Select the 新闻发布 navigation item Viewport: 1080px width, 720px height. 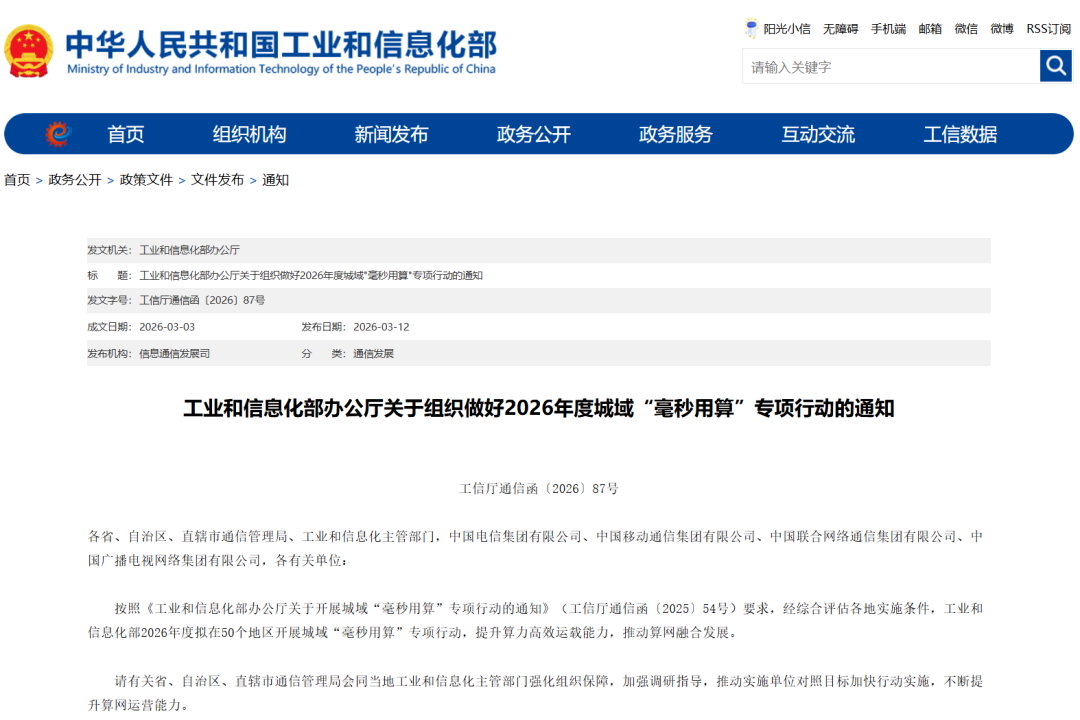(x=391, y=134)
